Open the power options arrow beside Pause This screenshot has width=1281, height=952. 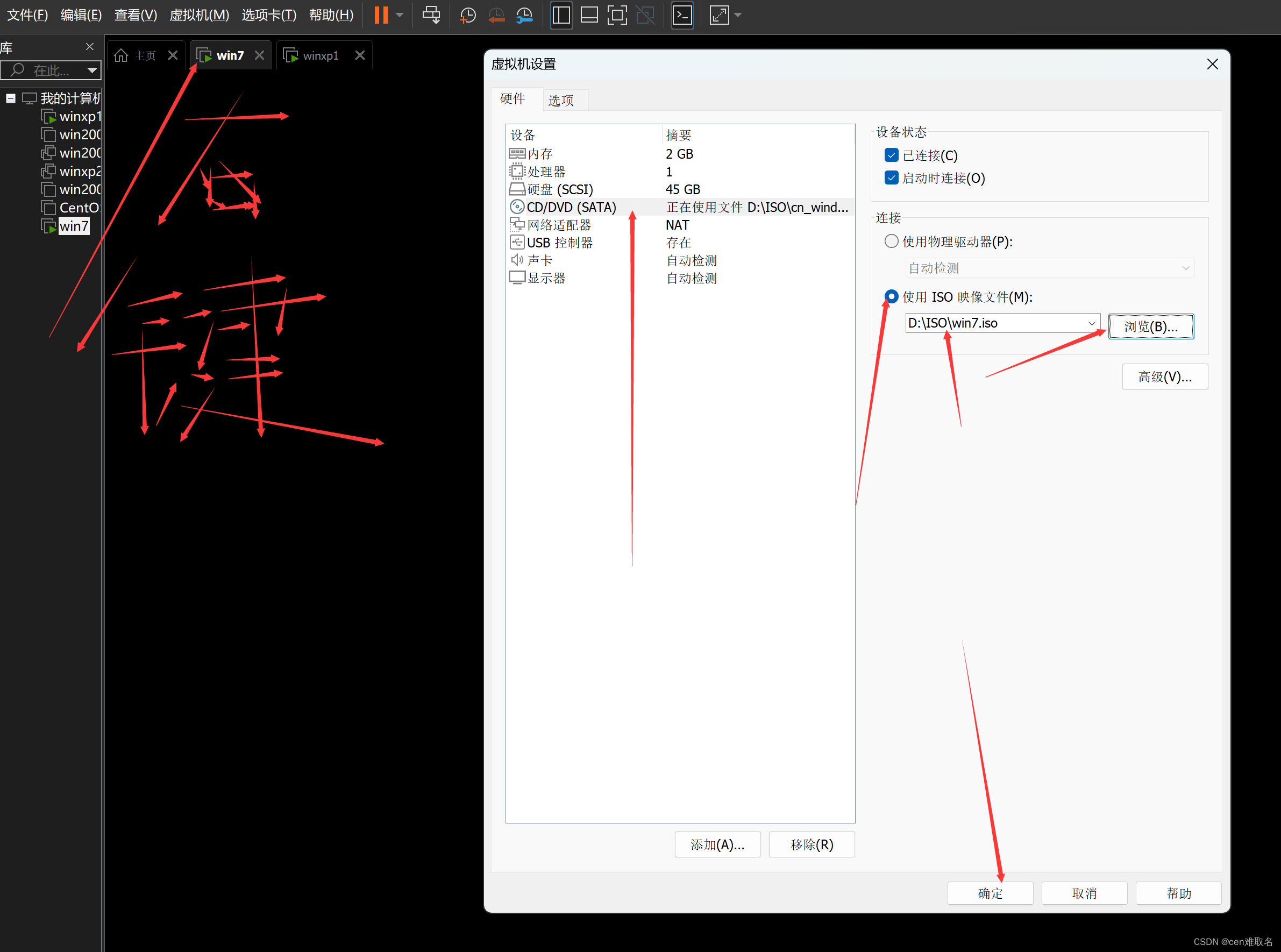pos(400,15)
